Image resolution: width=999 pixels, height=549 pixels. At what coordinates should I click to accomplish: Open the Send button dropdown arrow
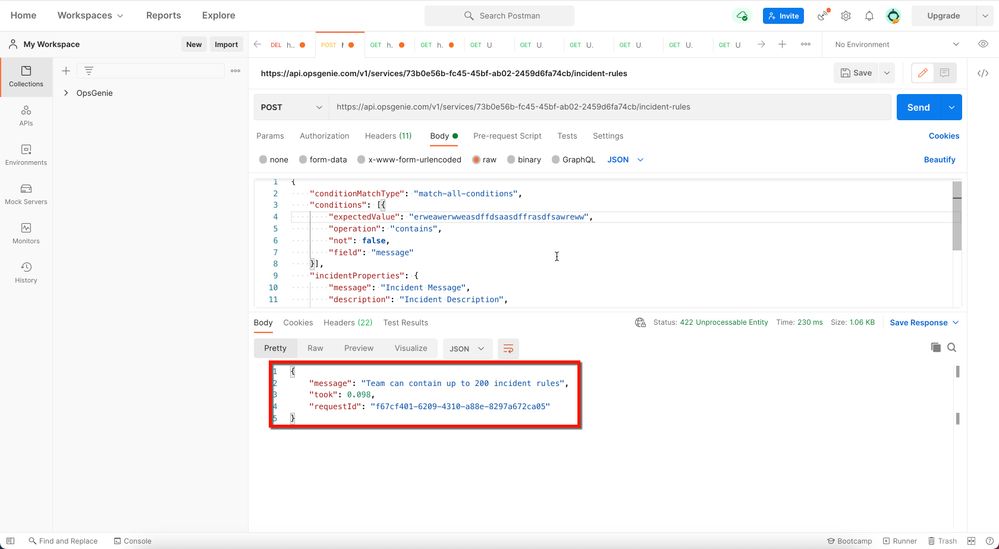click(951, 108)
